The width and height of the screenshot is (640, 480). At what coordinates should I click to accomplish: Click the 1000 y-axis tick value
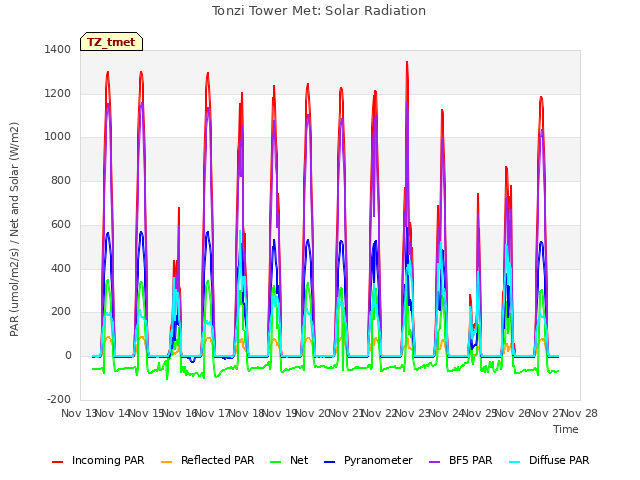tap(58, 137)
